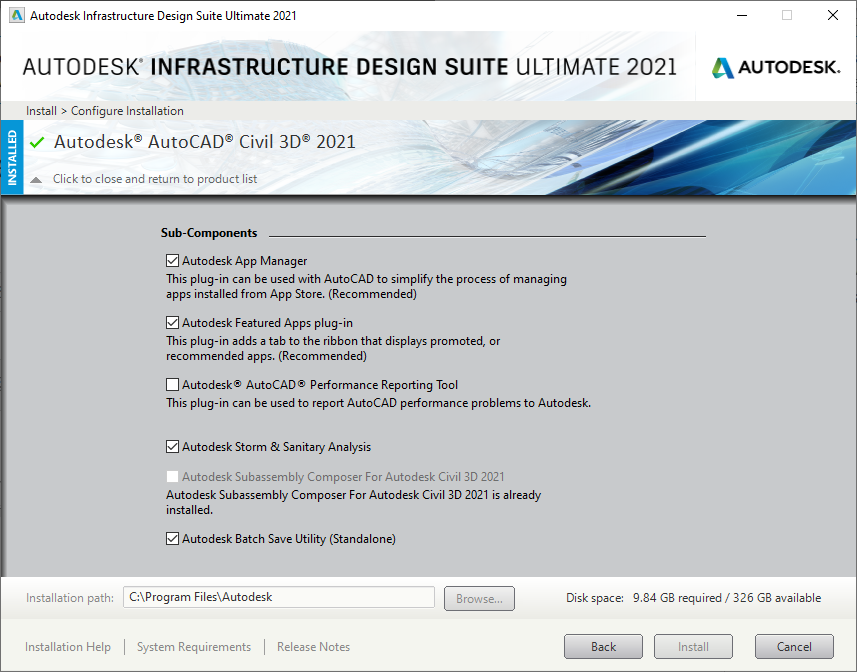Viewport: 857px width, 672px height.
Task: Click the 'Autodesk Subassembly Composer... is already installed' message
Action: pos(354,502)
